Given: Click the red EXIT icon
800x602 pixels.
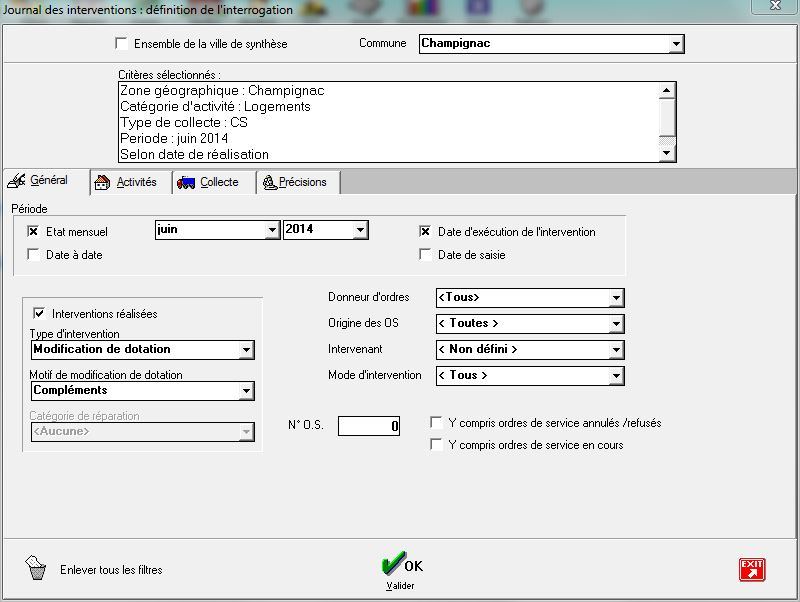Looking at the screenshot, I should (x=751, y=569).
